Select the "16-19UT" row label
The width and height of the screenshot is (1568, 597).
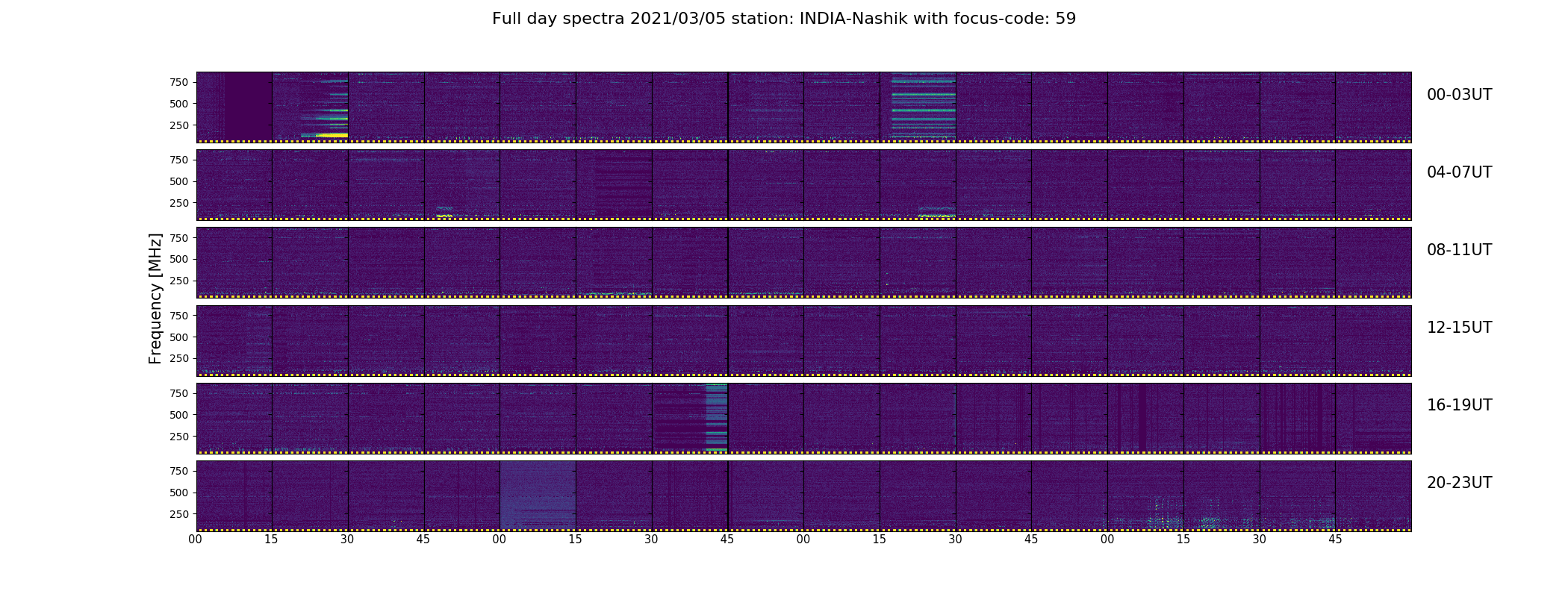tap(1459, 405)
